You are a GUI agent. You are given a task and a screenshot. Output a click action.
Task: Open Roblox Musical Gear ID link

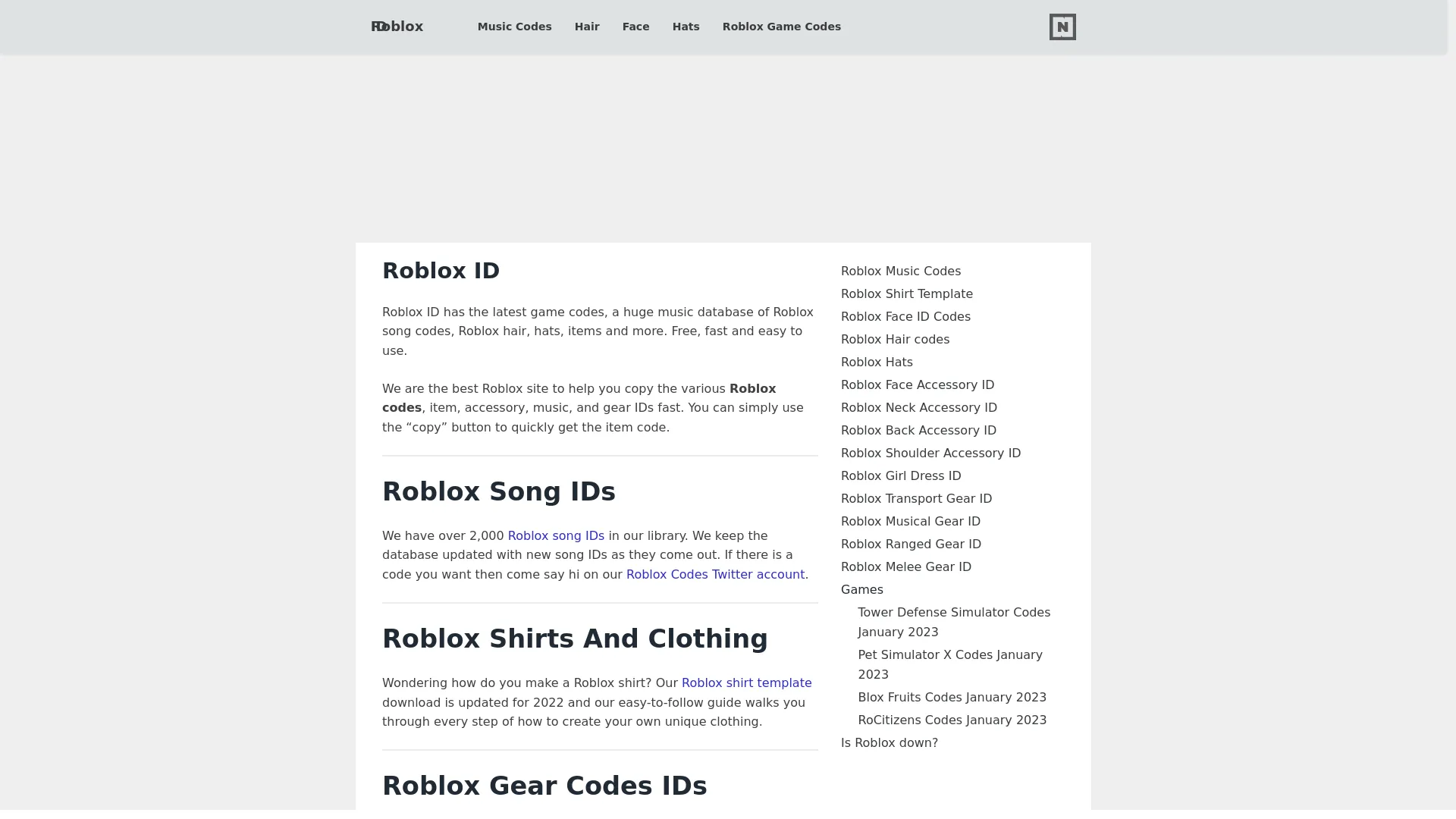(911, 522)
